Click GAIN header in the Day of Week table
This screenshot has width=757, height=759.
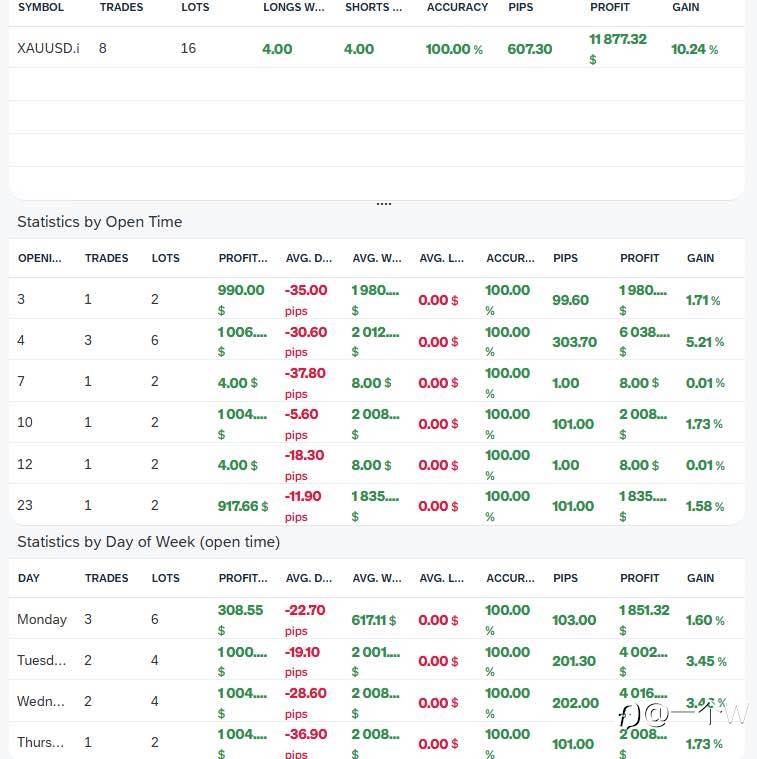pos(700,578)
